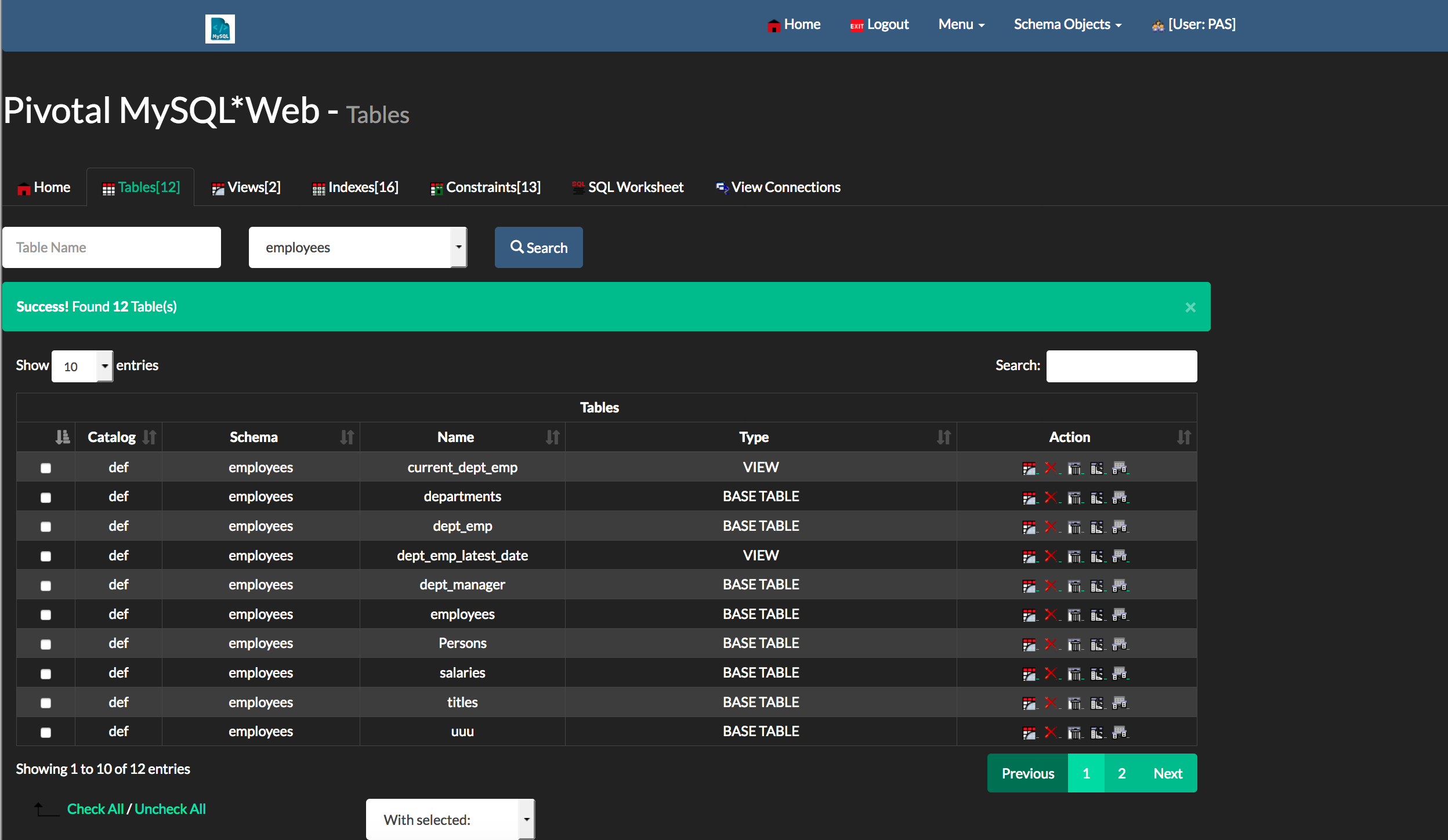Tick the checkbox for dept_manager
Viewport: 1448px width, 840px height.
coord(46,586)
